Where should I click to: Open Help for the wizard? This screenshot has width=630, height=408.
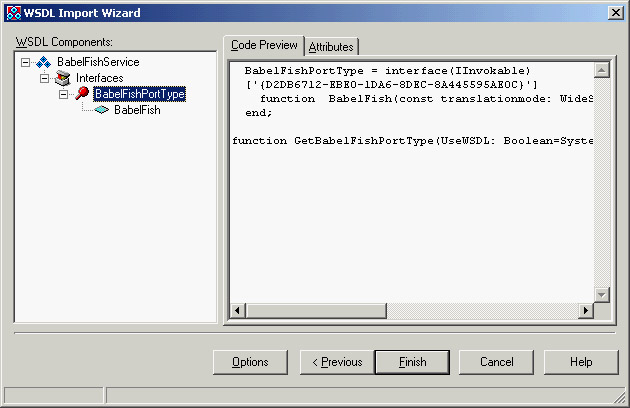(x=581, y=362)
